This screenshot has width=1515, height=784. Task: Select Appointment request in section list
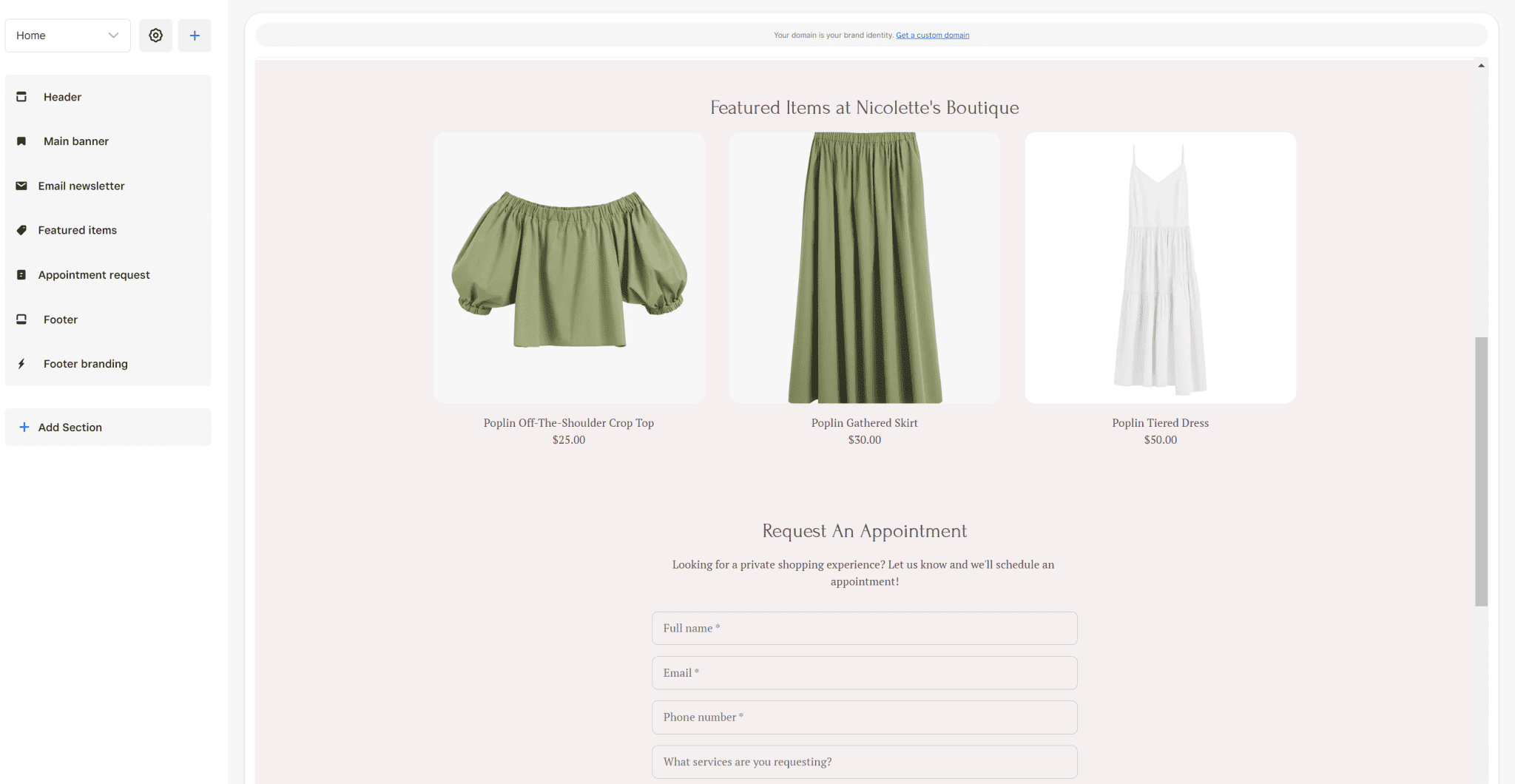pos(94,275)
